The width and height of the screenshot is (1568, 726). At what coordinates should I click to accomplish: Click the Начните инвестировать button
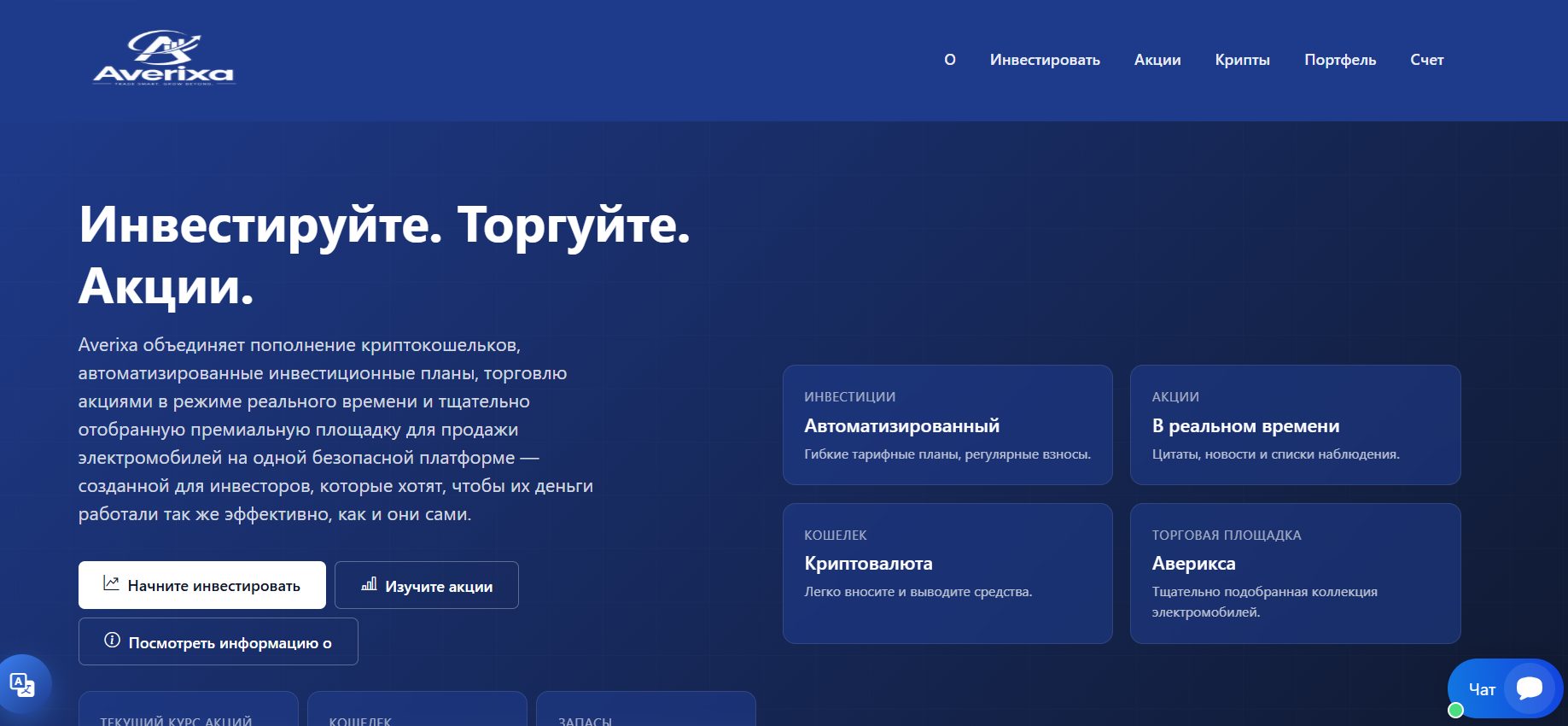coord(202,585)
